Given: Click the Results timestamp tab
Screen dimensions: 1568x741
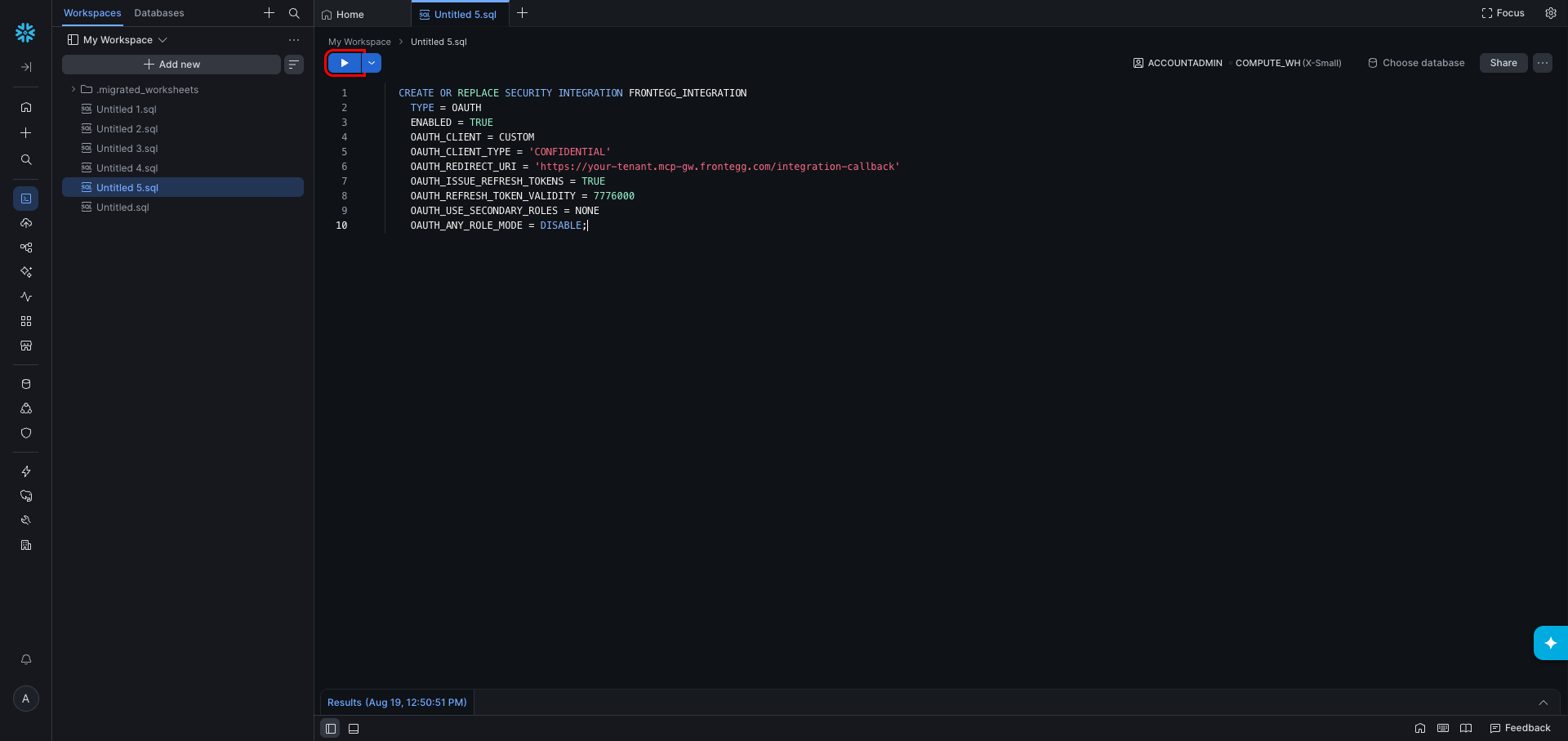Looking at the screenshot, I should point(397,703).
